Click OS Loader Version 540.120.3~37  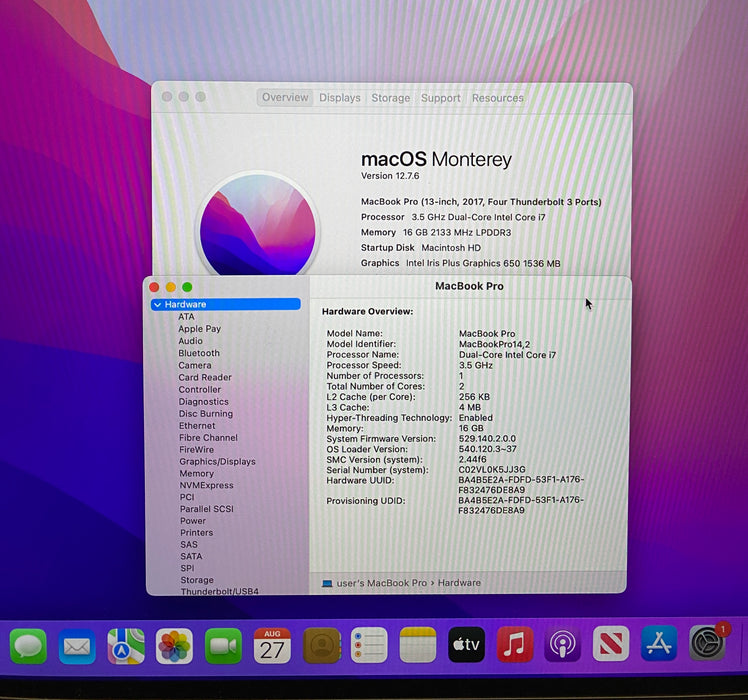(x=488, y=449)
